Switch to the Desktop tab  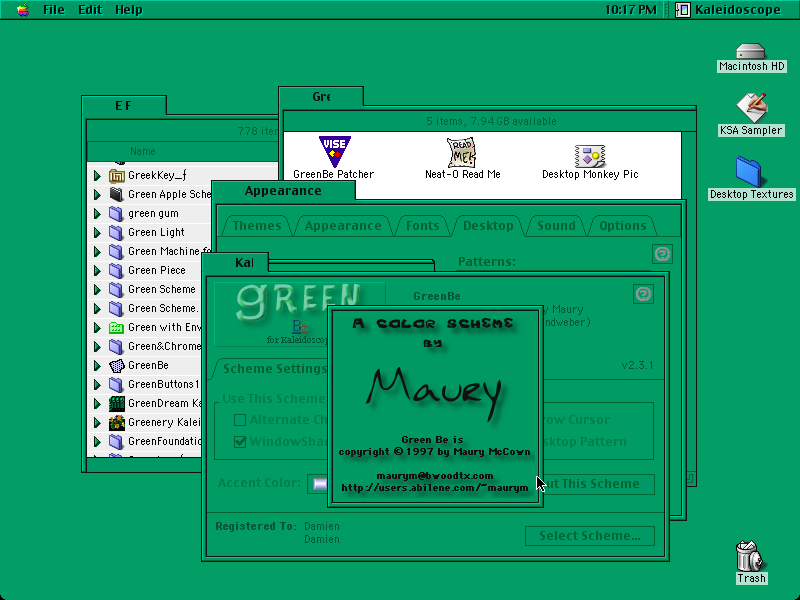[488, 226]
